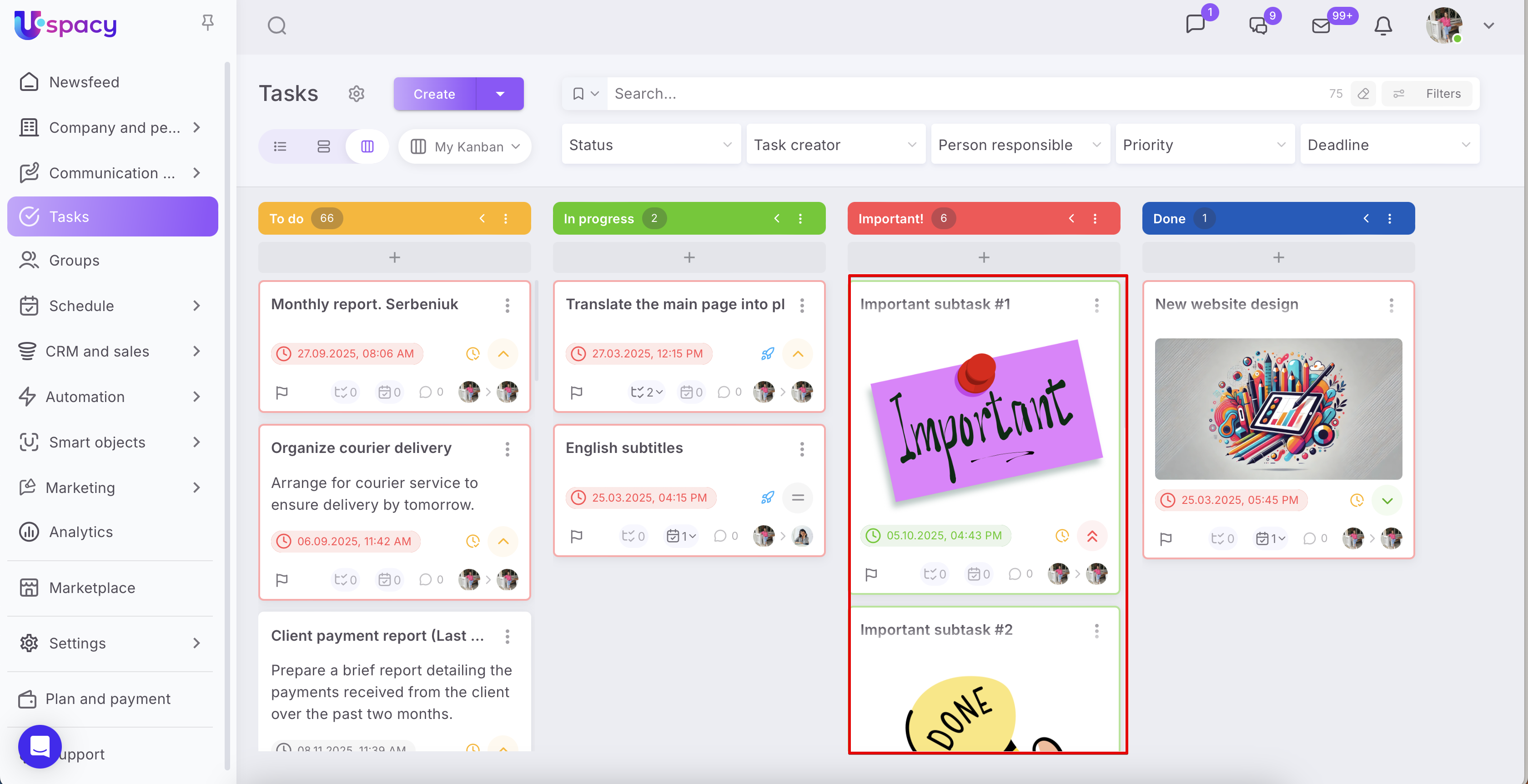
Task: Click the eraser icon to clear search
Action: click(1363, 94)
